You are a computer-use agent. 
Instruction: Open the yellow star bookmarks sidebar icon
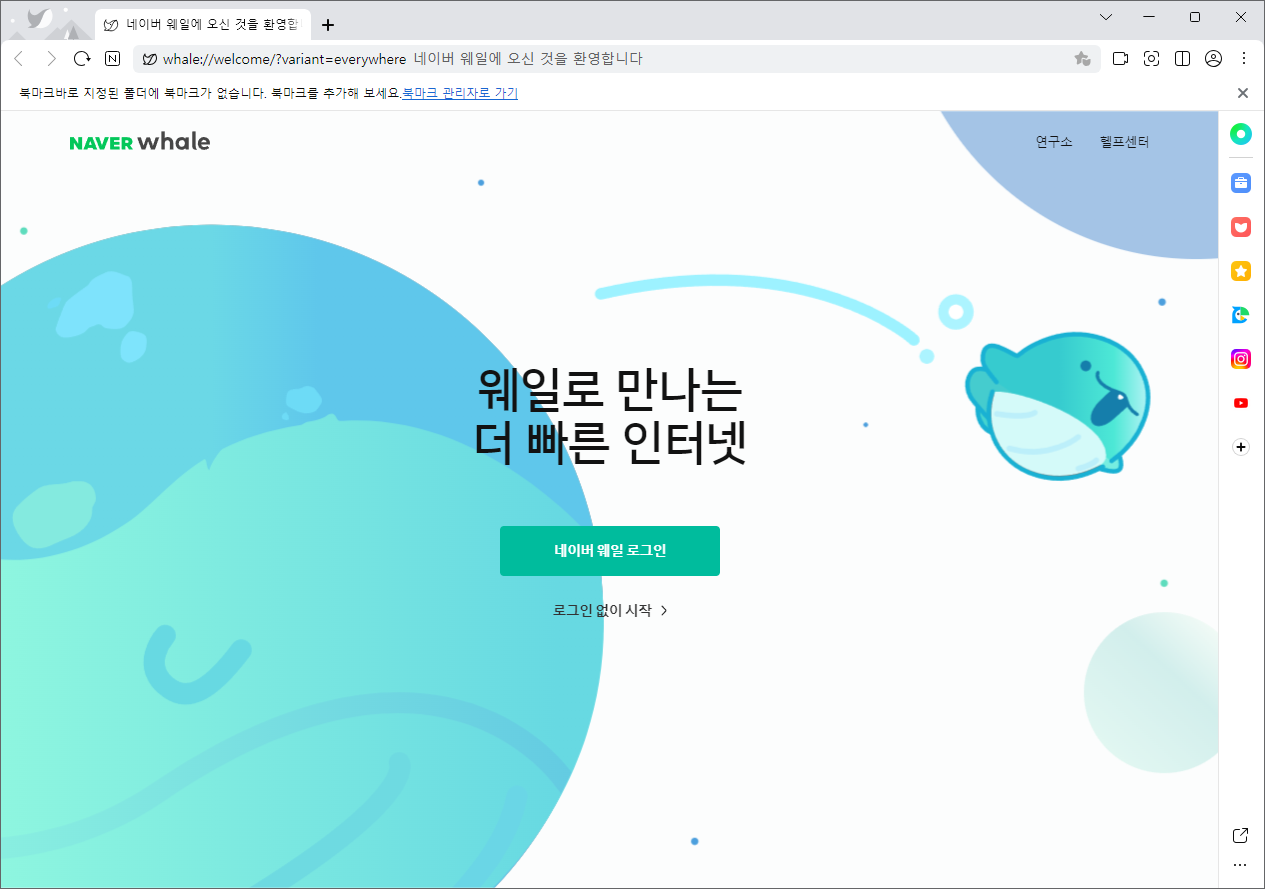click(x=1241, y=271)
